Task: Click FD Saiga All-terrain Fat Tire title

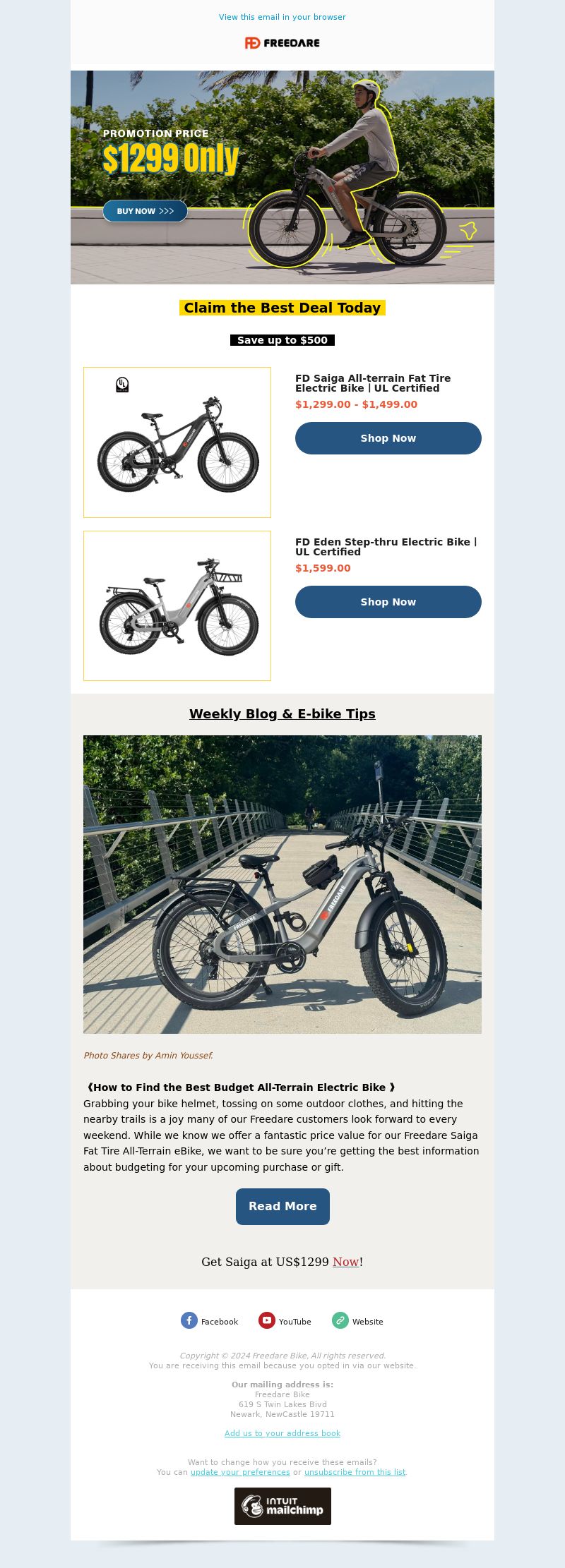Action: pos(373,383)
